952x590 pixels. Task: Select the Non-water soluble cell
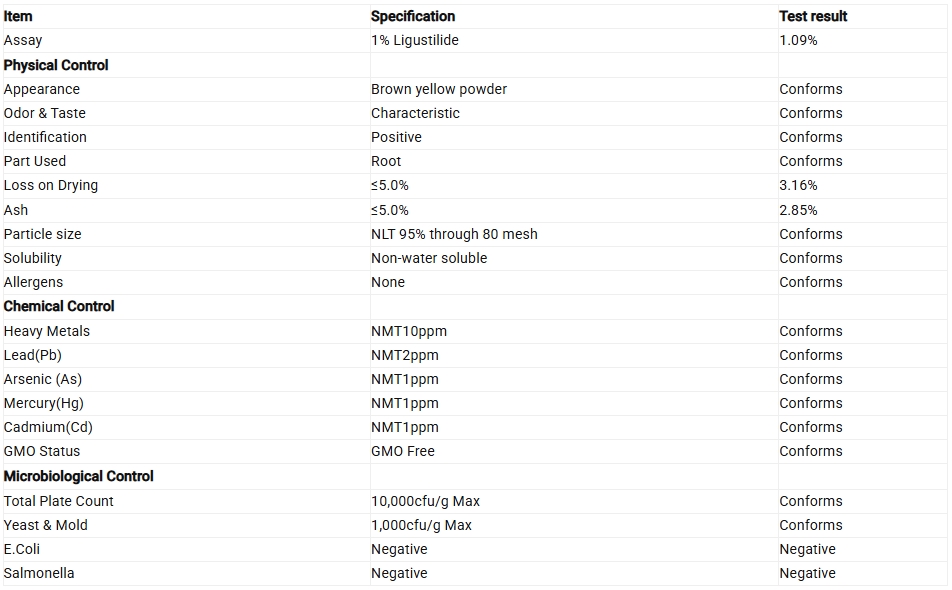click(x=429, y=259)
